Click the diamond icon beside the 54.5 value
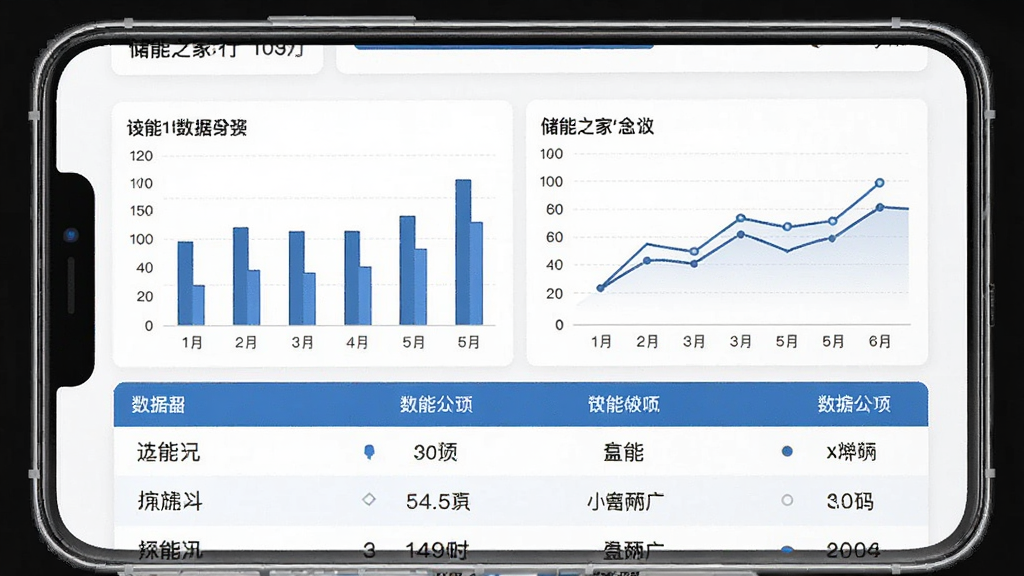Screen dimensions: 1024x576 pos(369,500)
